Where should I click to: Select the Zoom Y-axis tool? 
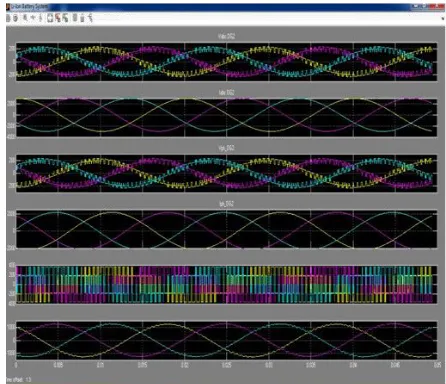[40, 18]
